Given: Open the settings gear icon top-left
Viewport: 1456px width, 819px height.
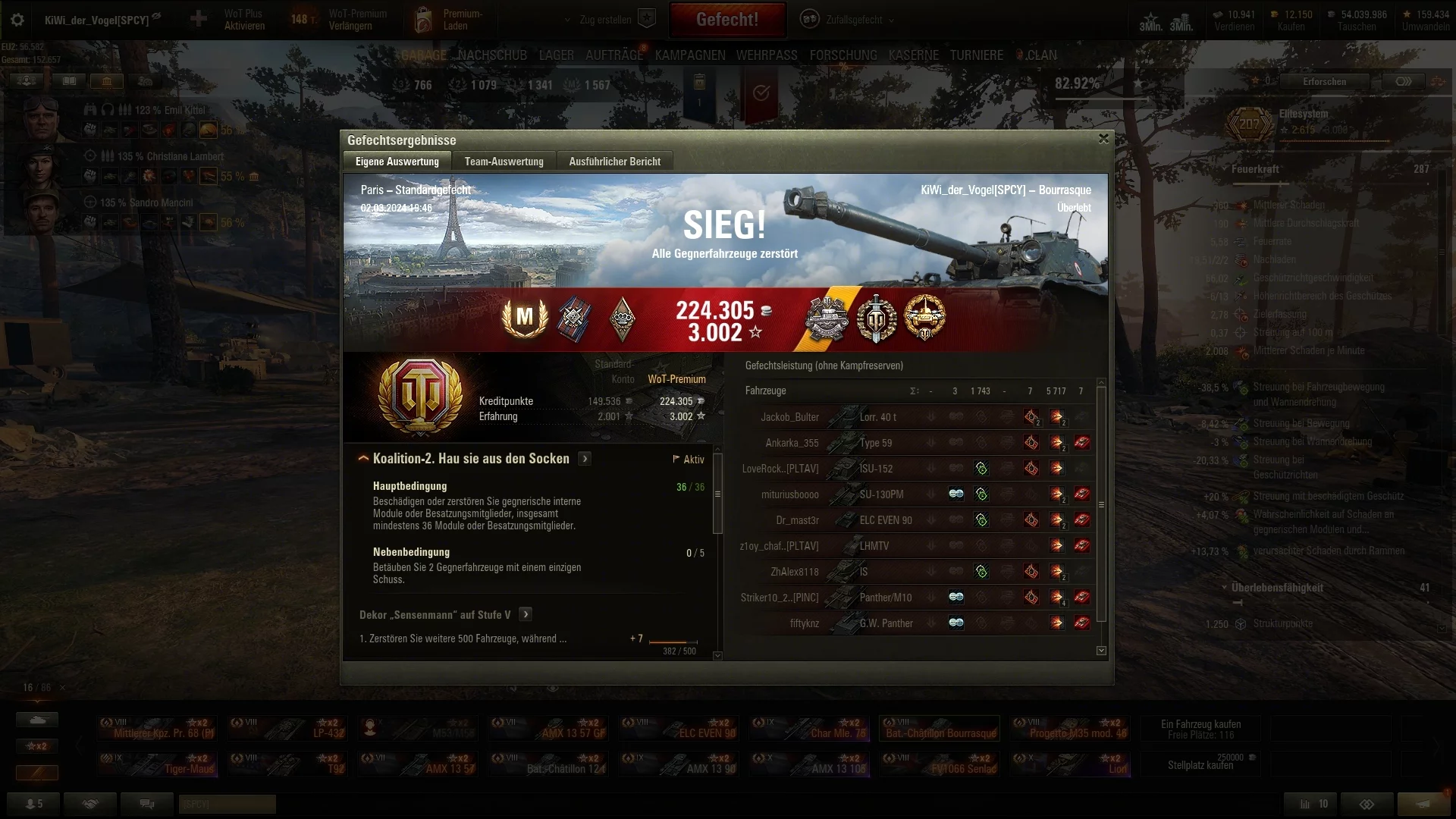Looking at the screenshot, I should 17,20.
